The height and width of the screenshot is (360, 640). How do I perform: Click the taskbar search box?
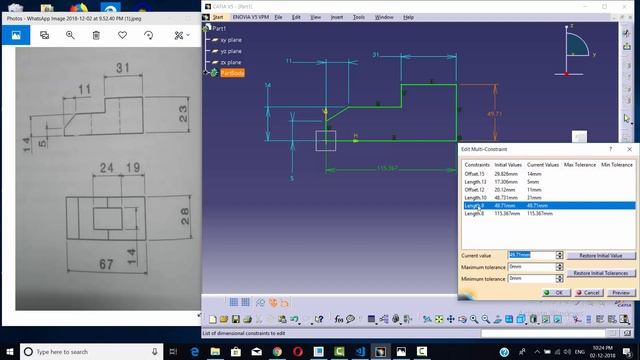tap(91, 351)
